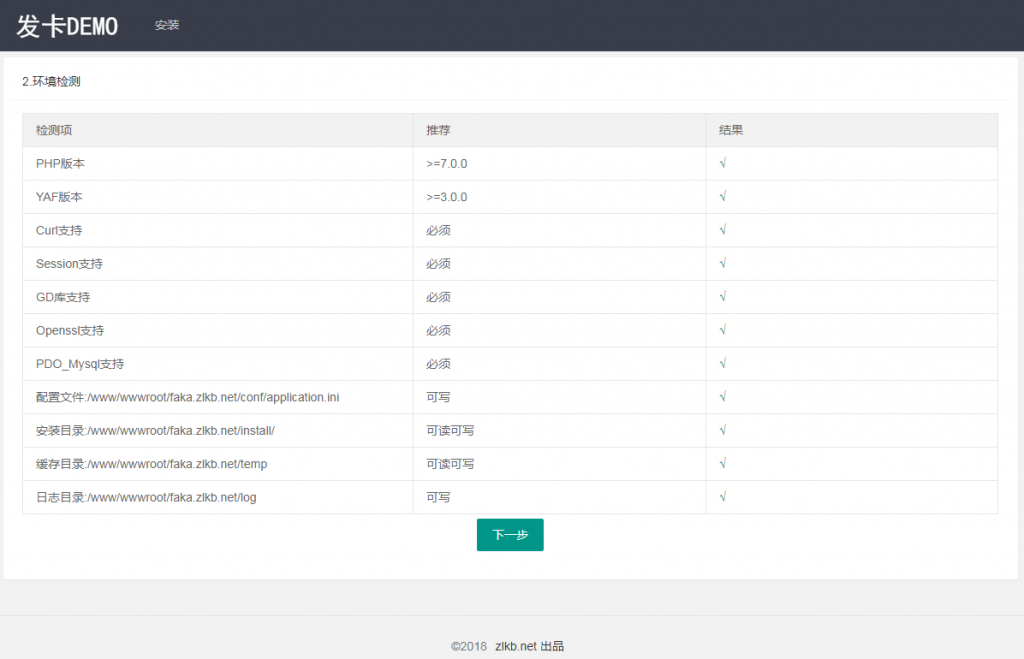Click the >=3.0.0 recommended value
Screen dimensions: 1024x659
[x=447, y=197]
